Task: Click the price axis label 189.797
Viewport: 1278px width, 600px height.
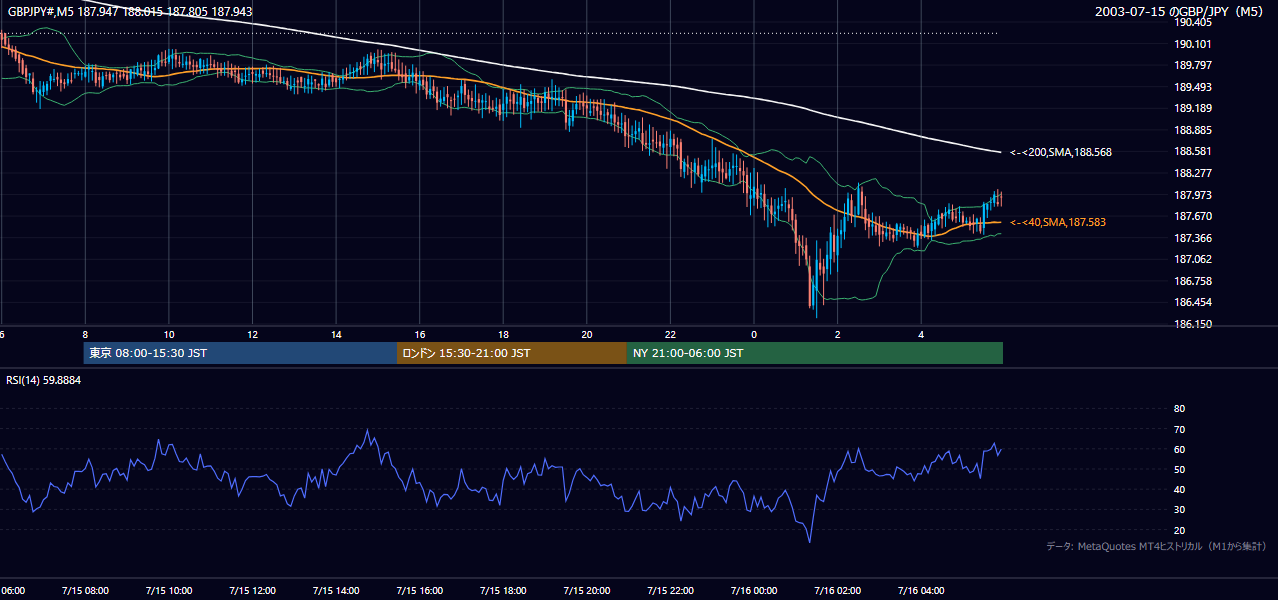Action: (x=1194, y=65)
